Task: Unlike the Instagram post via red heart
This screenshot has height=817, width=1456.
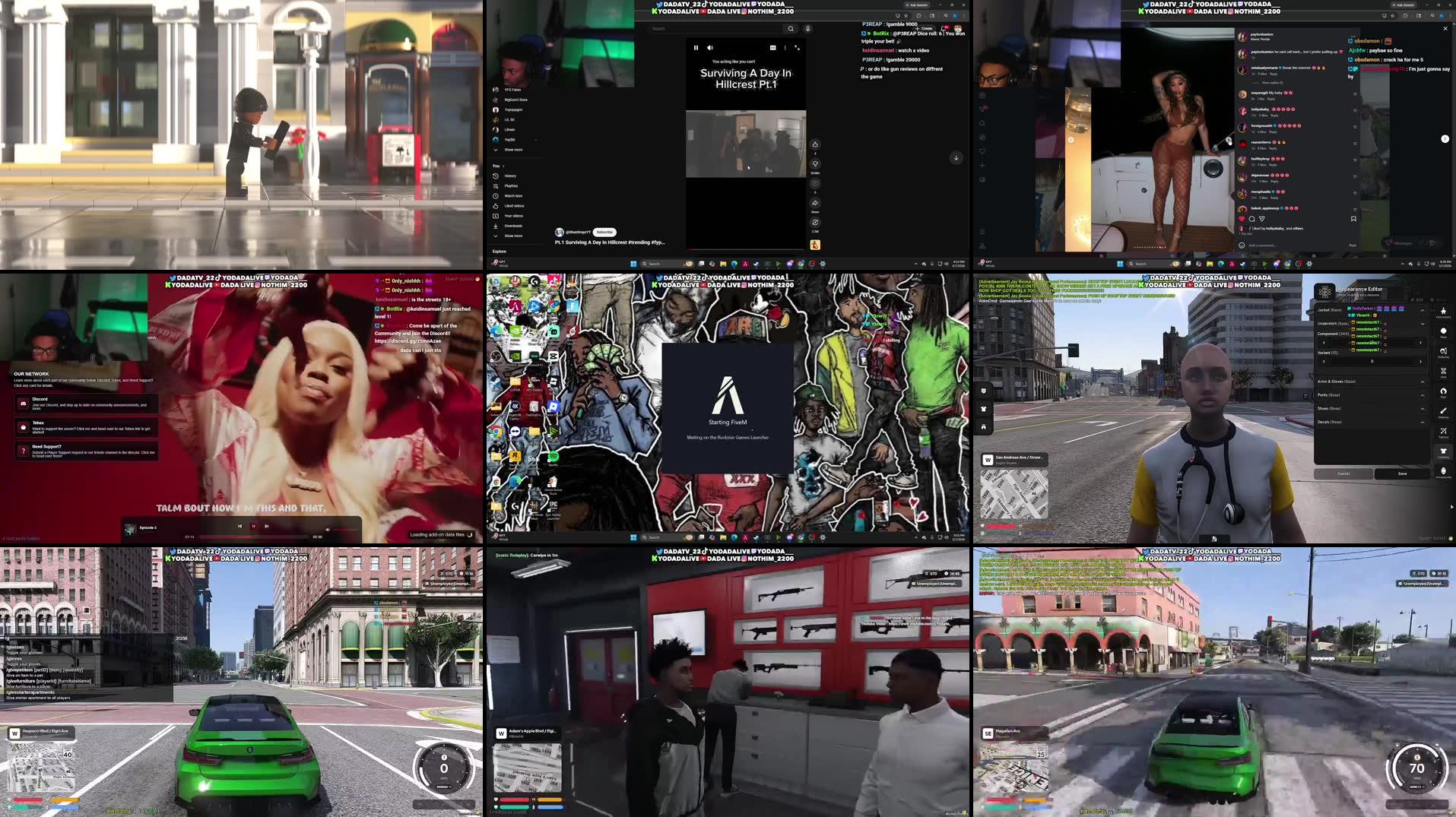Action: (1242, 219)
